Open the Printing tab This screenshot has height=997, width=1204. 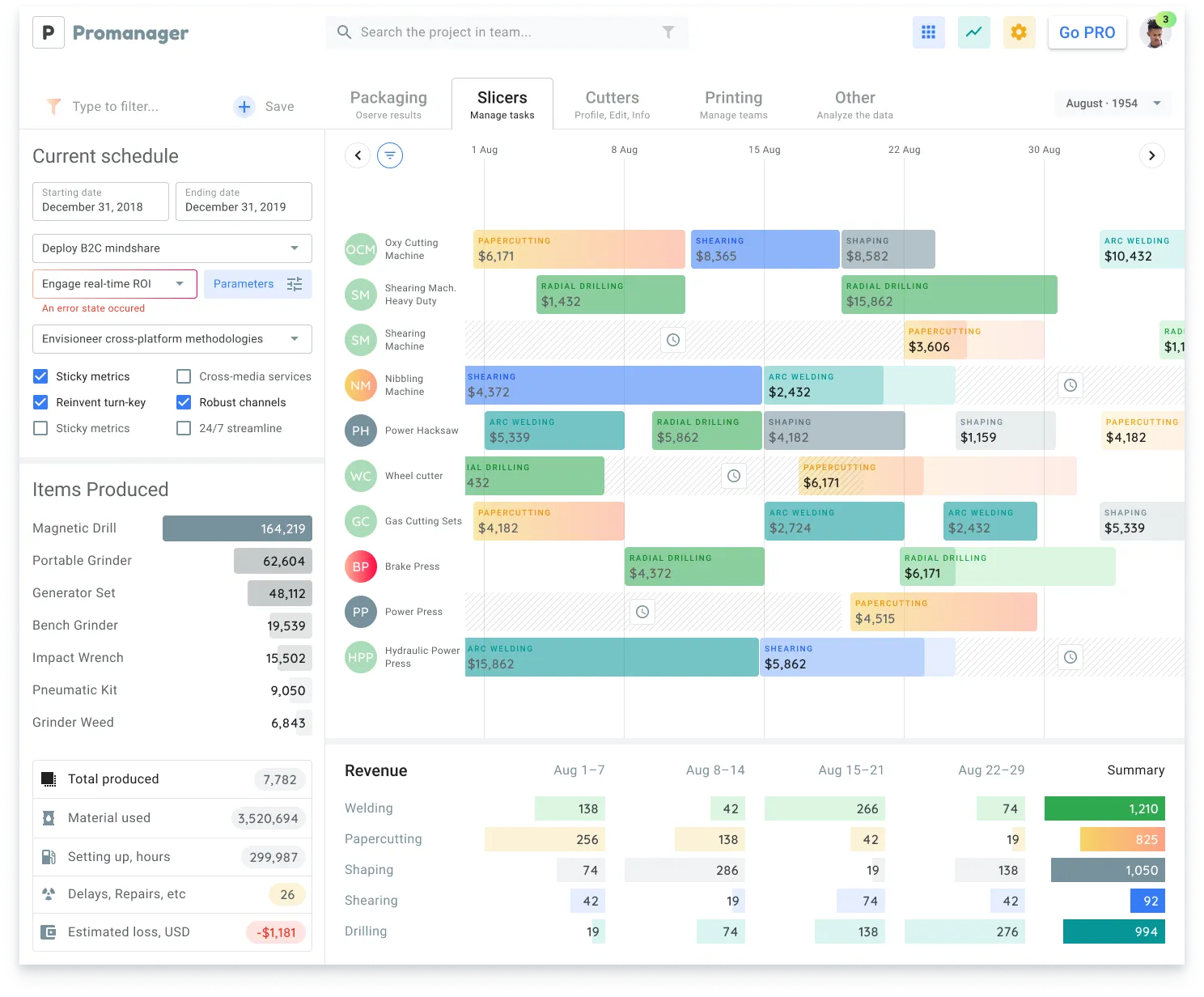click(733, 104)
